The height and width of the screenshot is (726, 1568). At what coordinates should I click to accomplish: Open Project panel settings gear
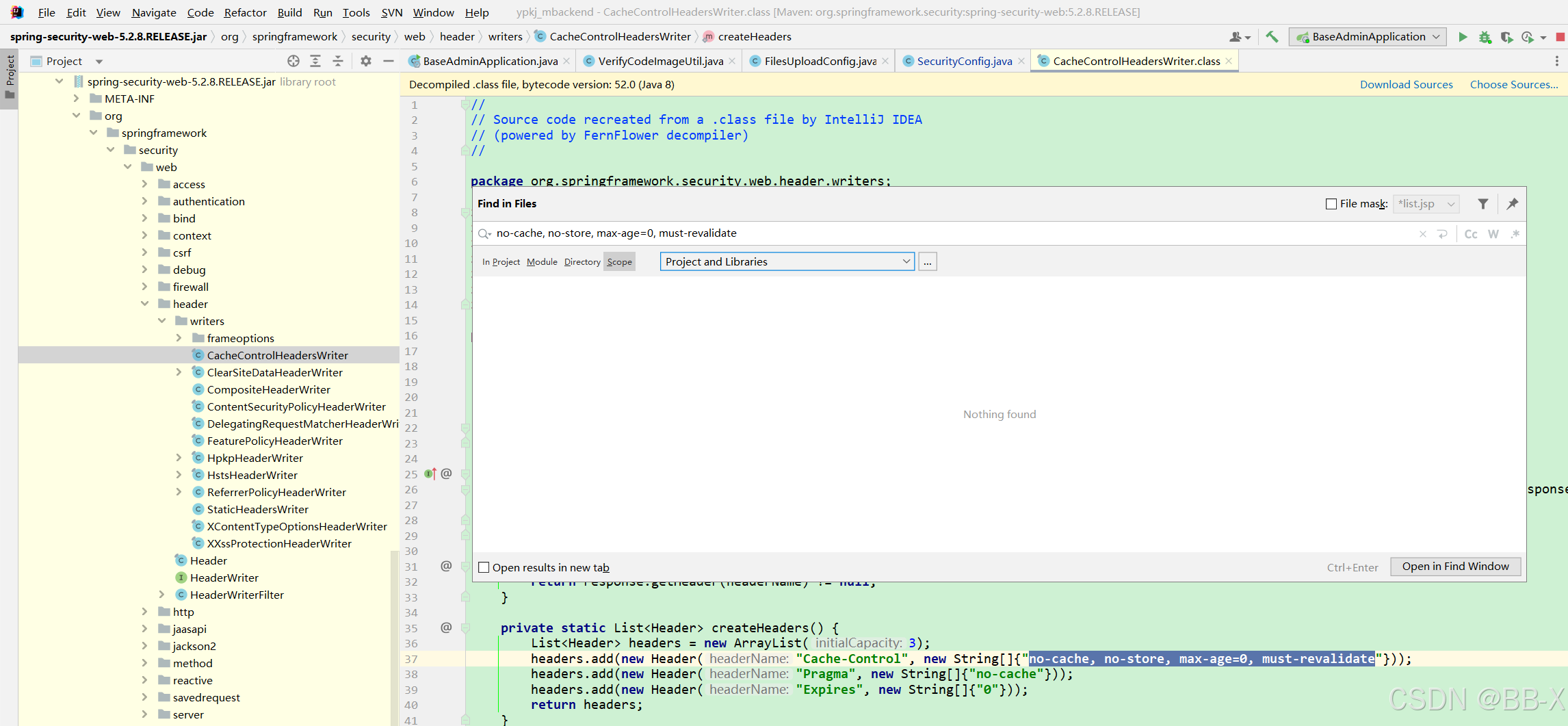tap(366, 61)
